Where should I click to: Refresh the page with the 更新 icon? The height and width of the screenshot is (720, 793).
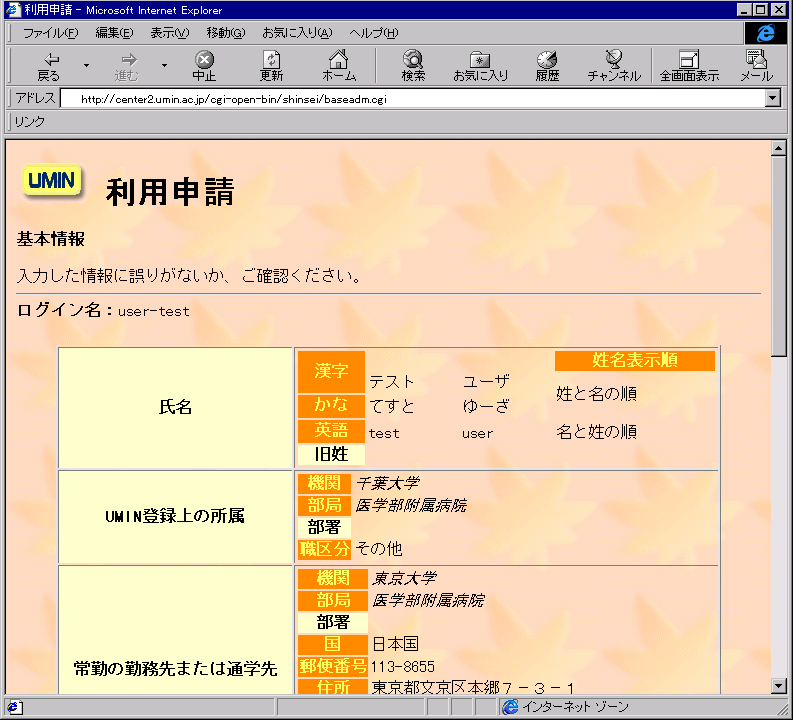tap(271, 66)
